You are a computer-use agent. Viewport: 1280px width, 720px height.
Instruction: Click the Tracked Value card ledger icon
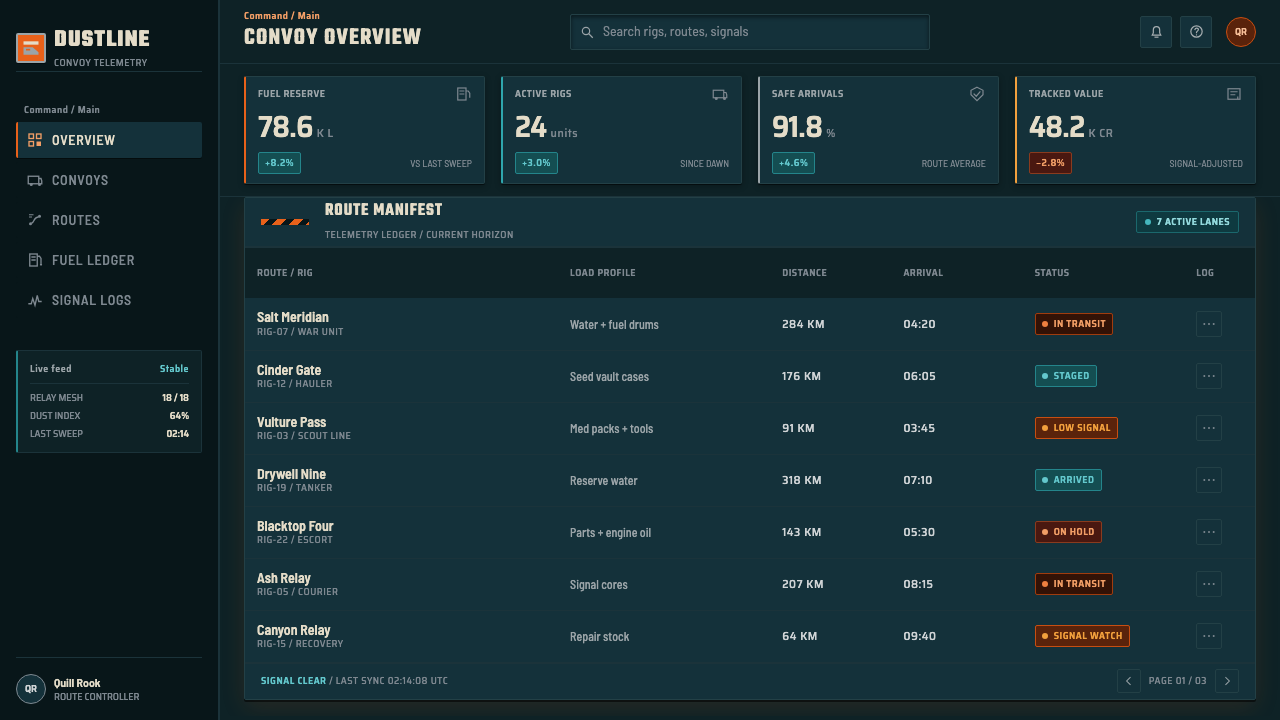[1234, 94]
